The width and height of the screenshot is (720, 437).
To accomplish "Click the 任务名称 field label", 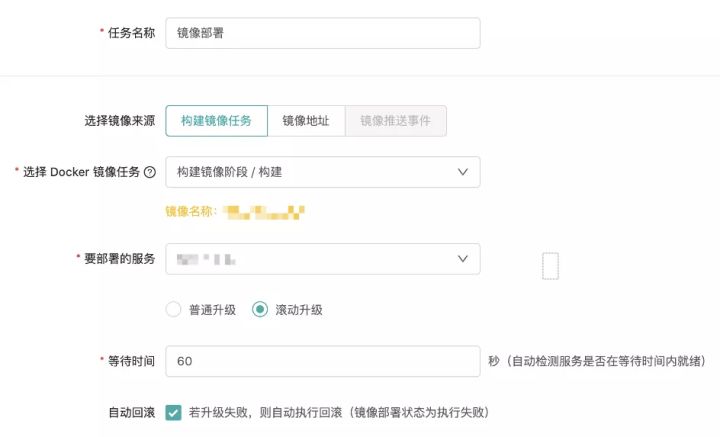I will click(x=131, y=32).
